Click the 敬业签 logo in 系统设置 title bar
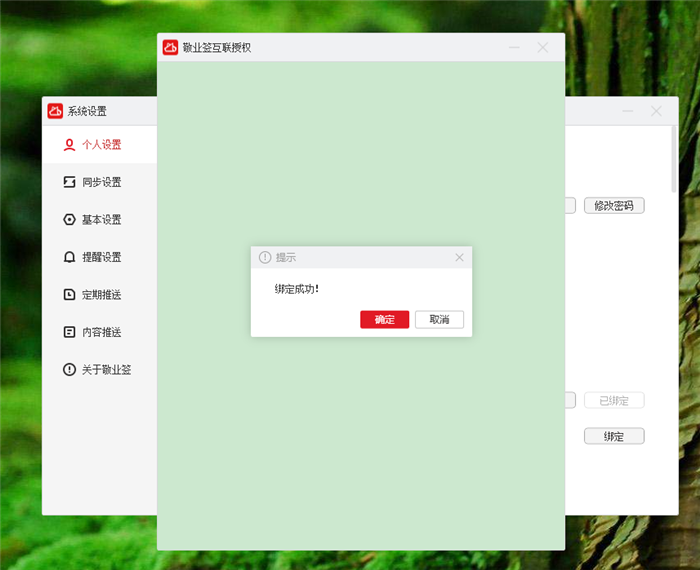The image size is (700, 570). tap(55, 111)
